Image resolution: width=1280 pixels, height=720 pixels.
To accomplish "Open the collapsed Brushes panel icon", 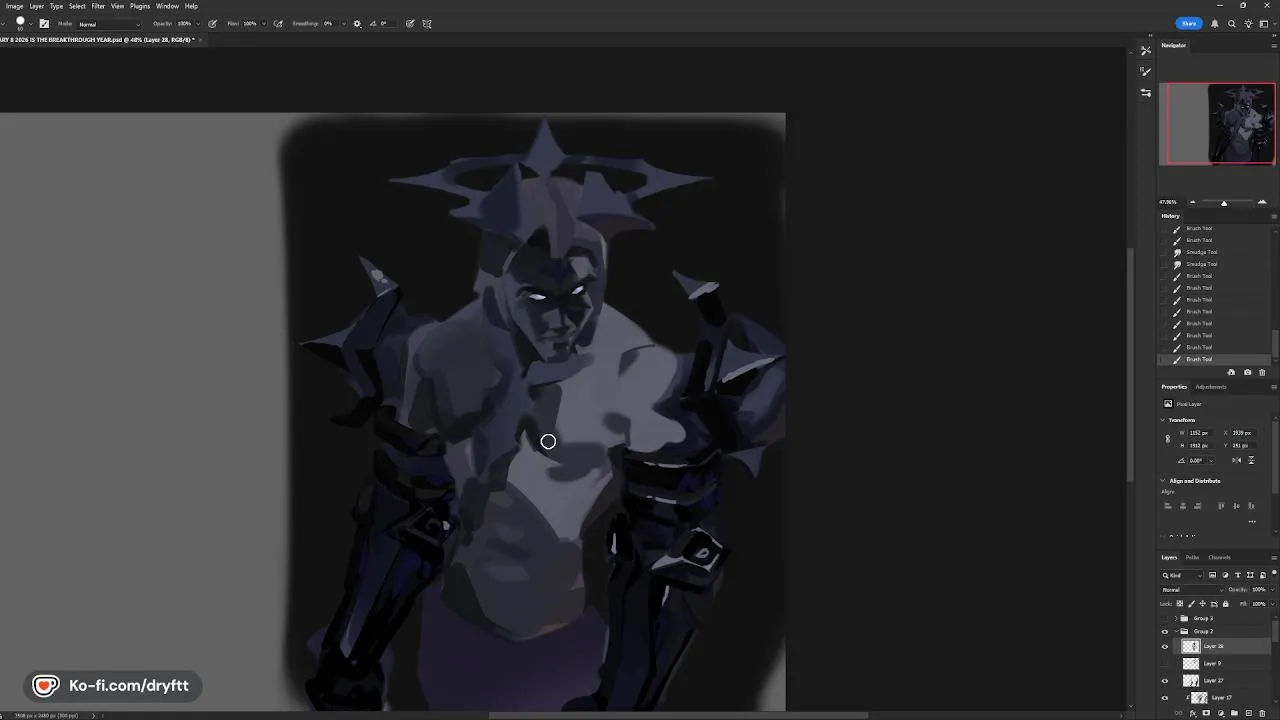I will pyautogui.click(x=1146, y=50).
